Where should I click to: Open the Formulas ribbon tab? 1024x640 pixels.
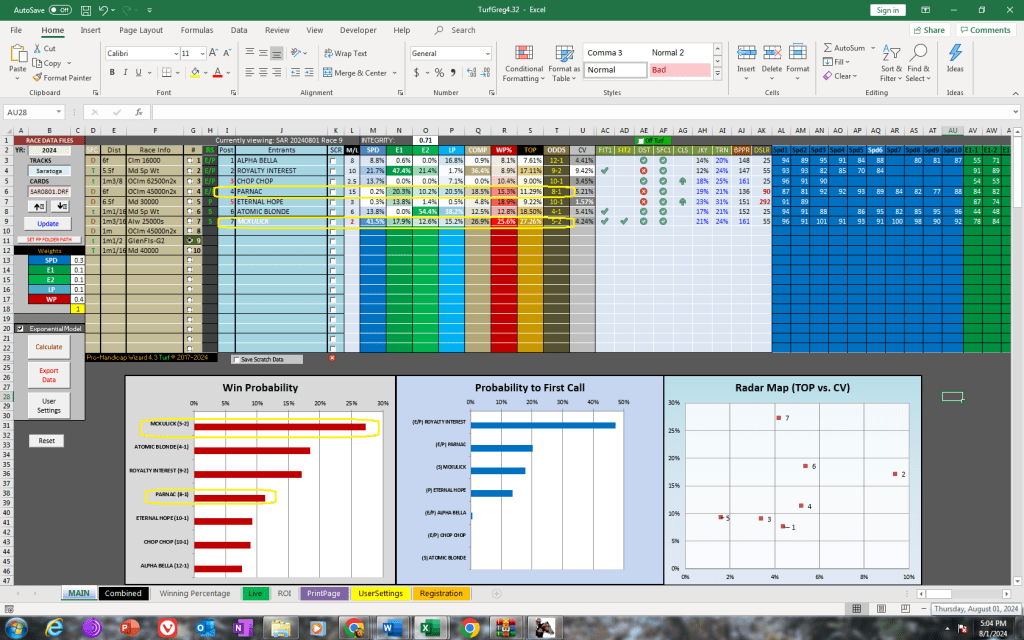[196, 30]
